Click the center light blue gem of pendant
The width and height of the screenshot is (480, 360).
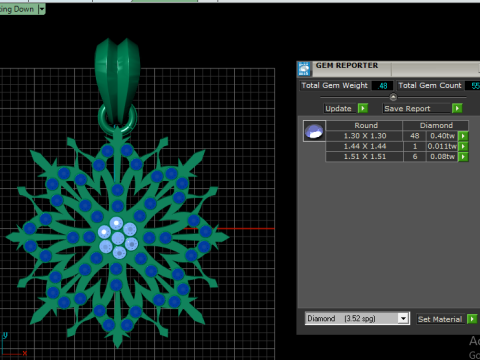(118, 238)
